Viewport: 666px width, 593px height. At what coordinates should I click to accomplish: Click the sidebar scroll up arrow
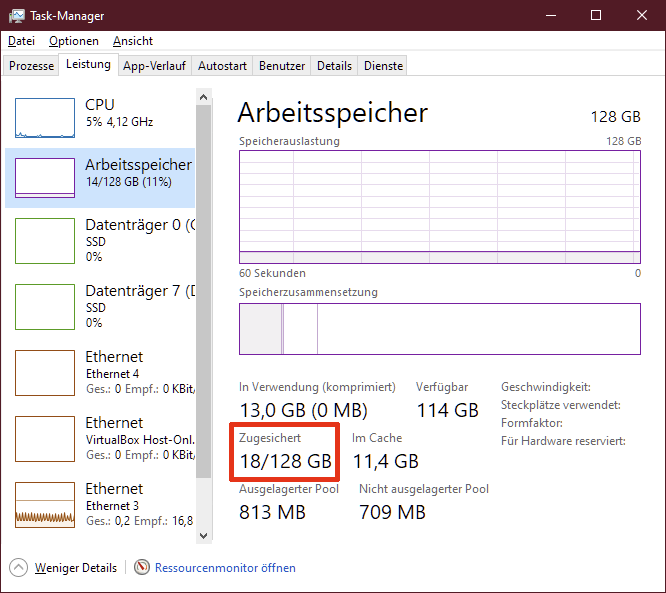pos(203,97)
